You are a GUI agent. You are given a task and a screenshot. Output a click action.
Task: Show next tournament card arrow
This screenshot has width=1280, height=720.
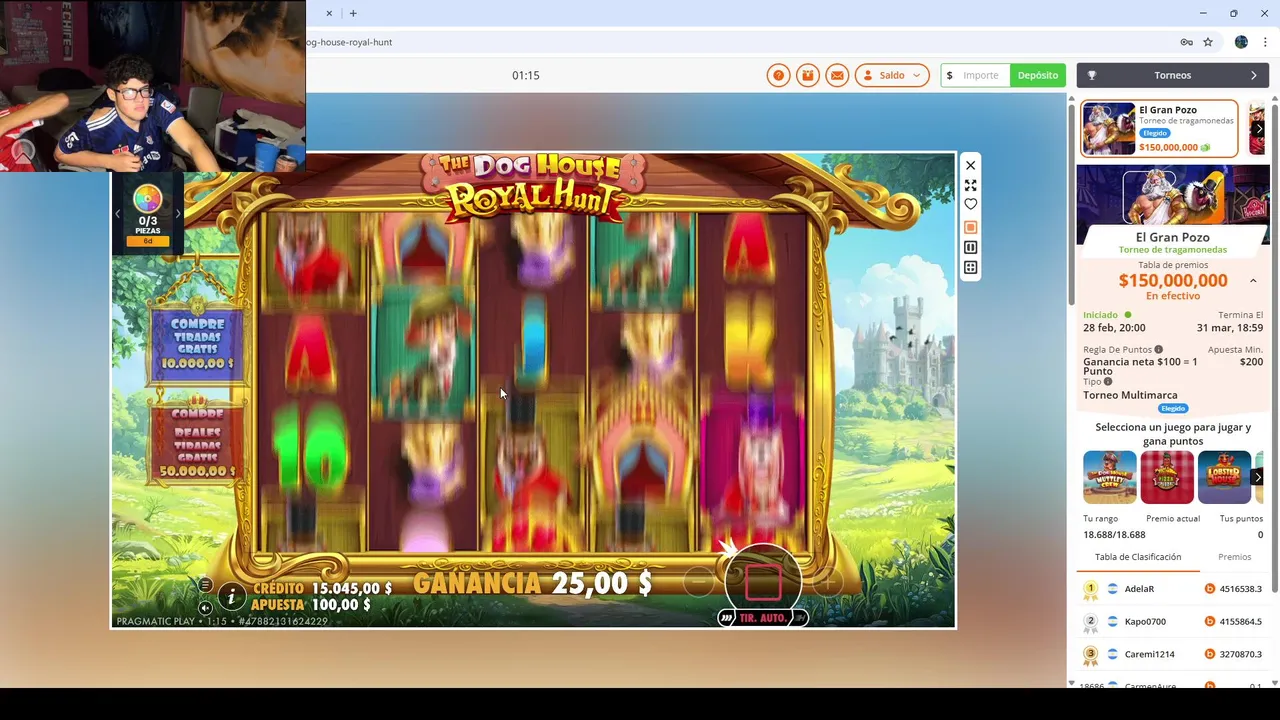(x=1259, y=129)
